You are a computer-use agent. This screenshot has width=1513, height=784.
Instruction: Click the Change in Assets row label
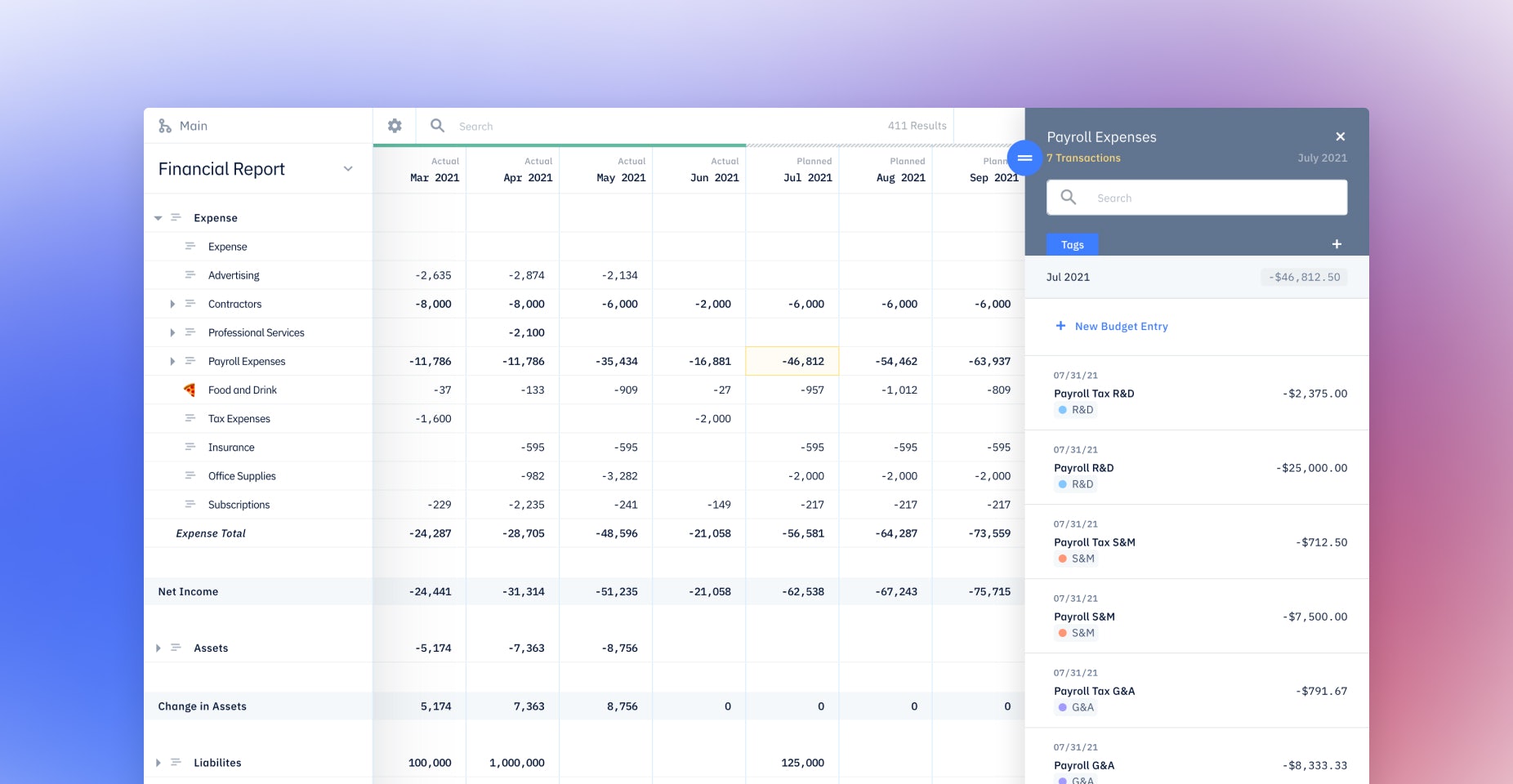pyautogui.click(x=202, y=706)
